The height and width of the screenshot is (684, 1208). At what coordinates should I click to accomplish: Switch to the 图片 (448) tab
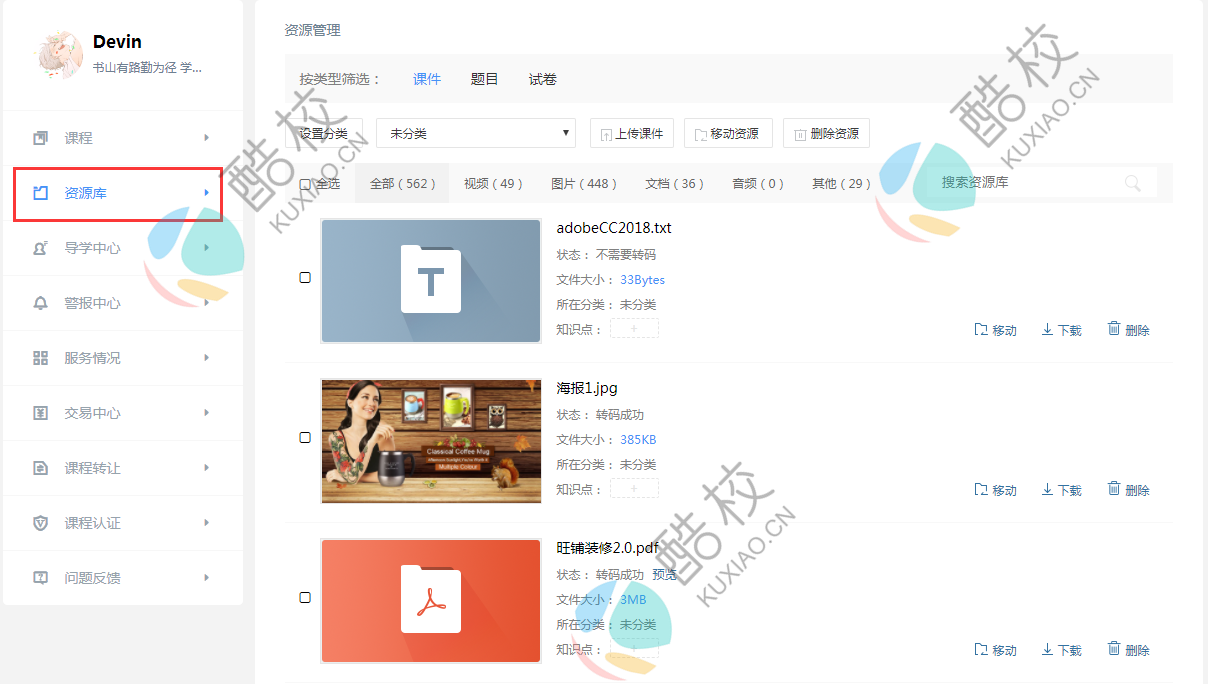[x=584, y=184]
